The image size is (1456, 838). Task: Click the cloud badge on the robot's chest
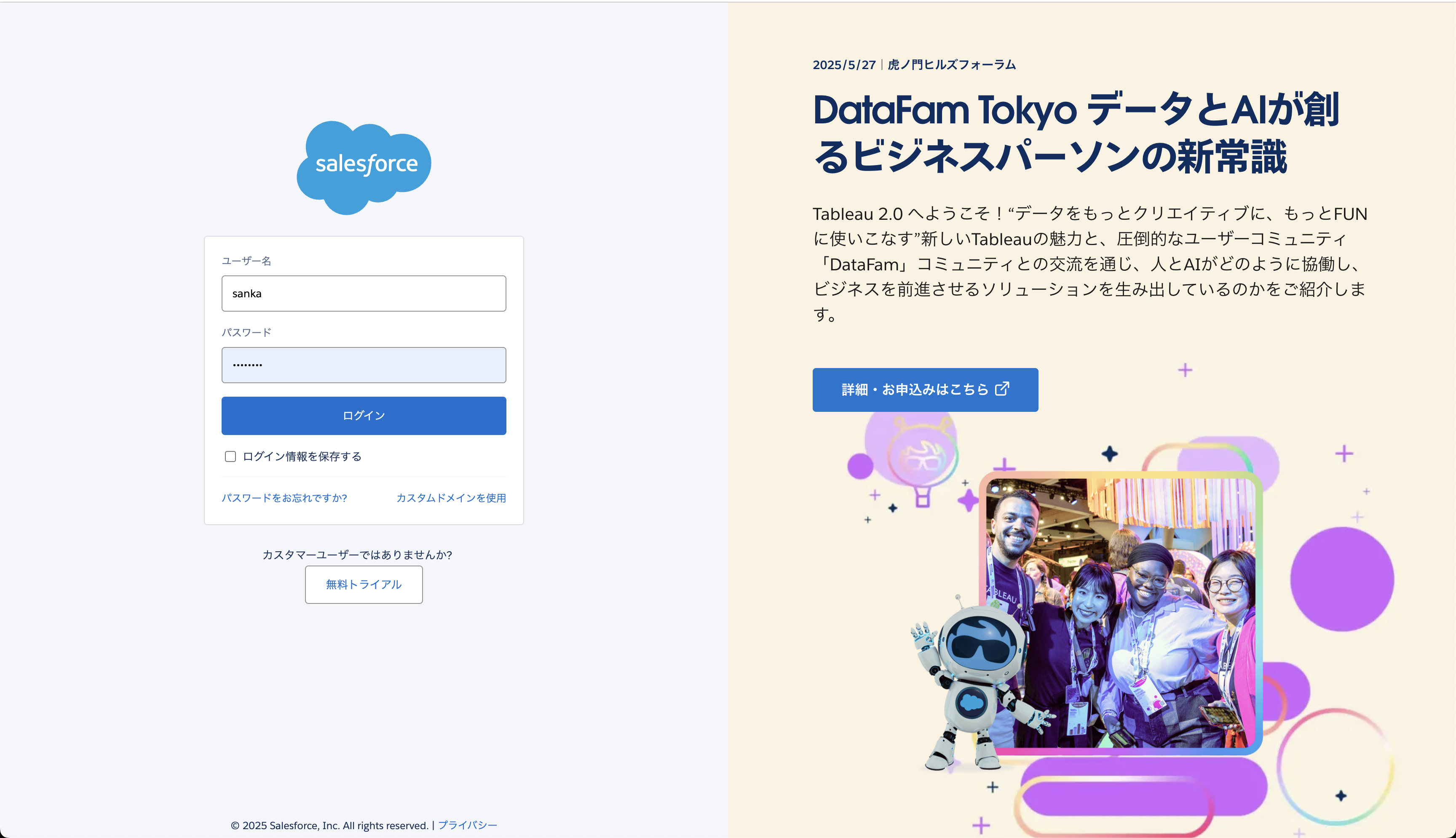971,702
